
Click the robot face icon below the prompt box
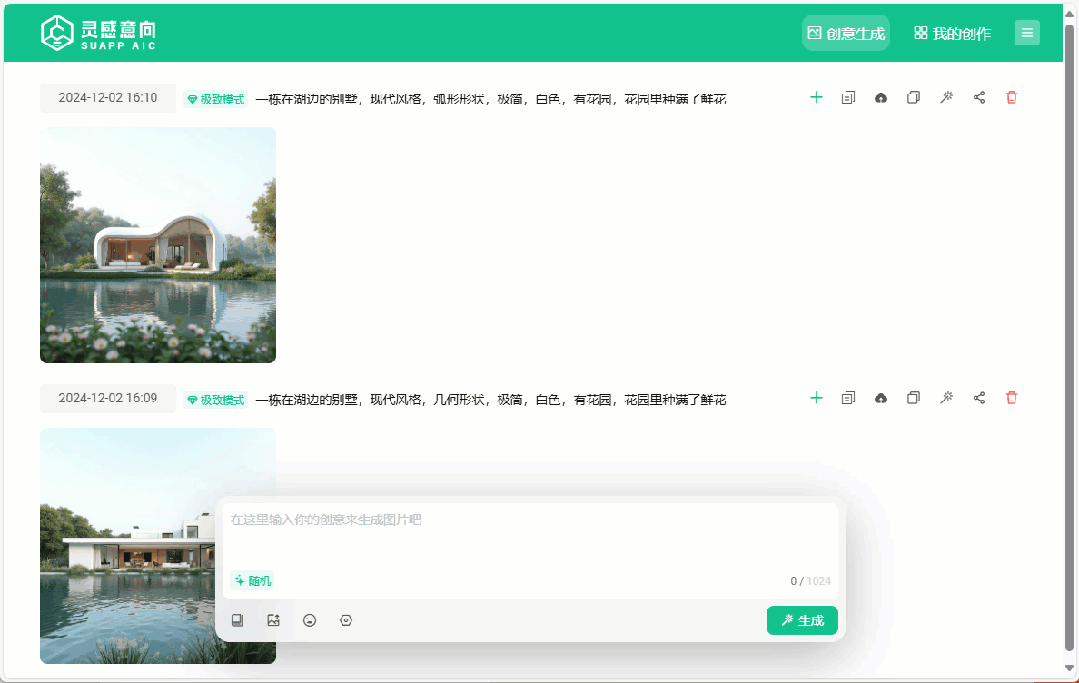(x=346, y=621)
